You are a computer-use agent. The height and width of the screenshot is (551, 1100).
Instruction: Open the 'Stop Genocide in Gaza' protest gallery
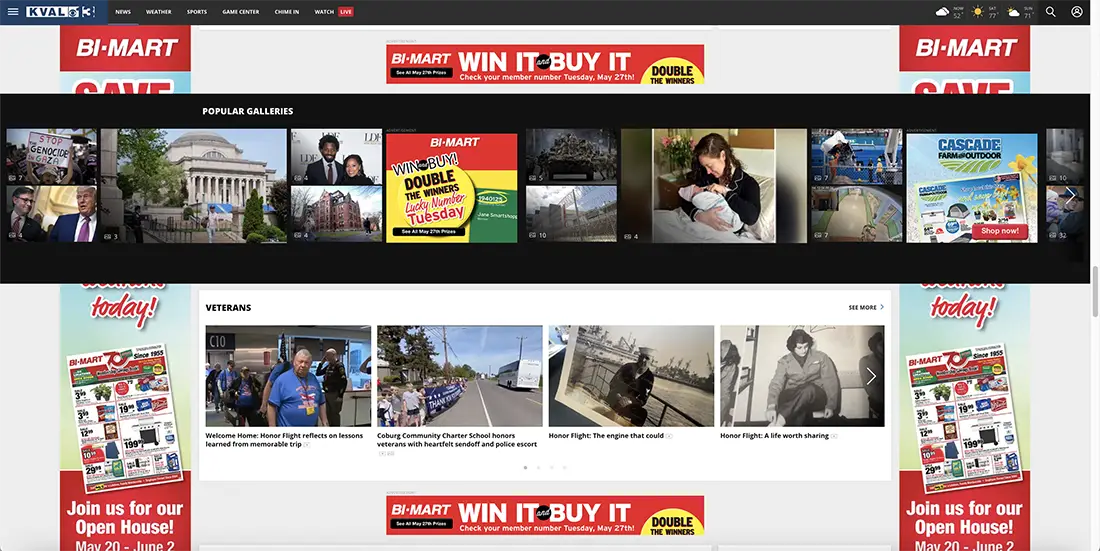pyautogui.click(x=51, y=156)
